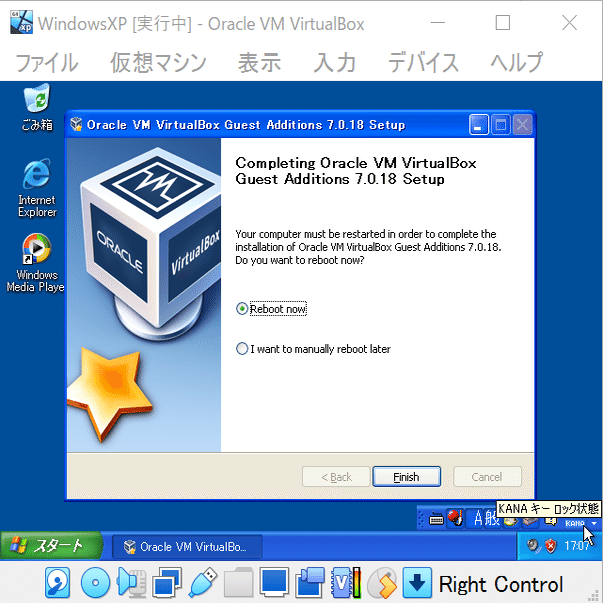603x603 pixels.
Task: Select I want to manually reboot later
Action: click(242, 349)
